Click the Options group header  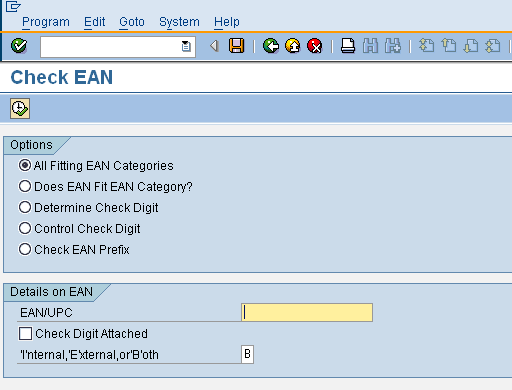click(x=31, y=145)
